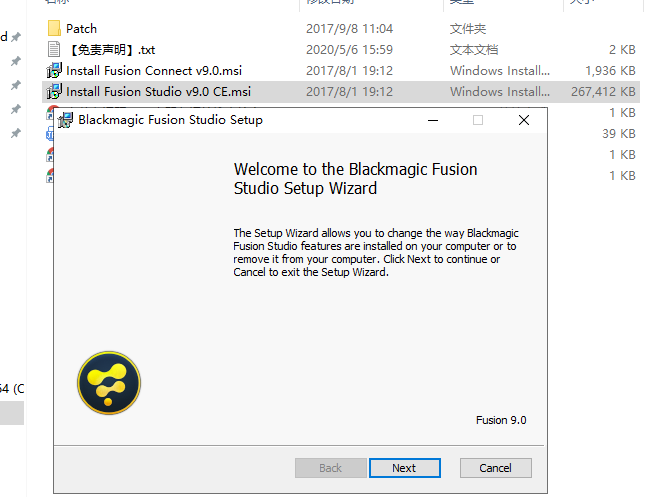Screen dimensions: 668x497
Task: Click the Fusion logo in the wizard
Action: (109, 383)
